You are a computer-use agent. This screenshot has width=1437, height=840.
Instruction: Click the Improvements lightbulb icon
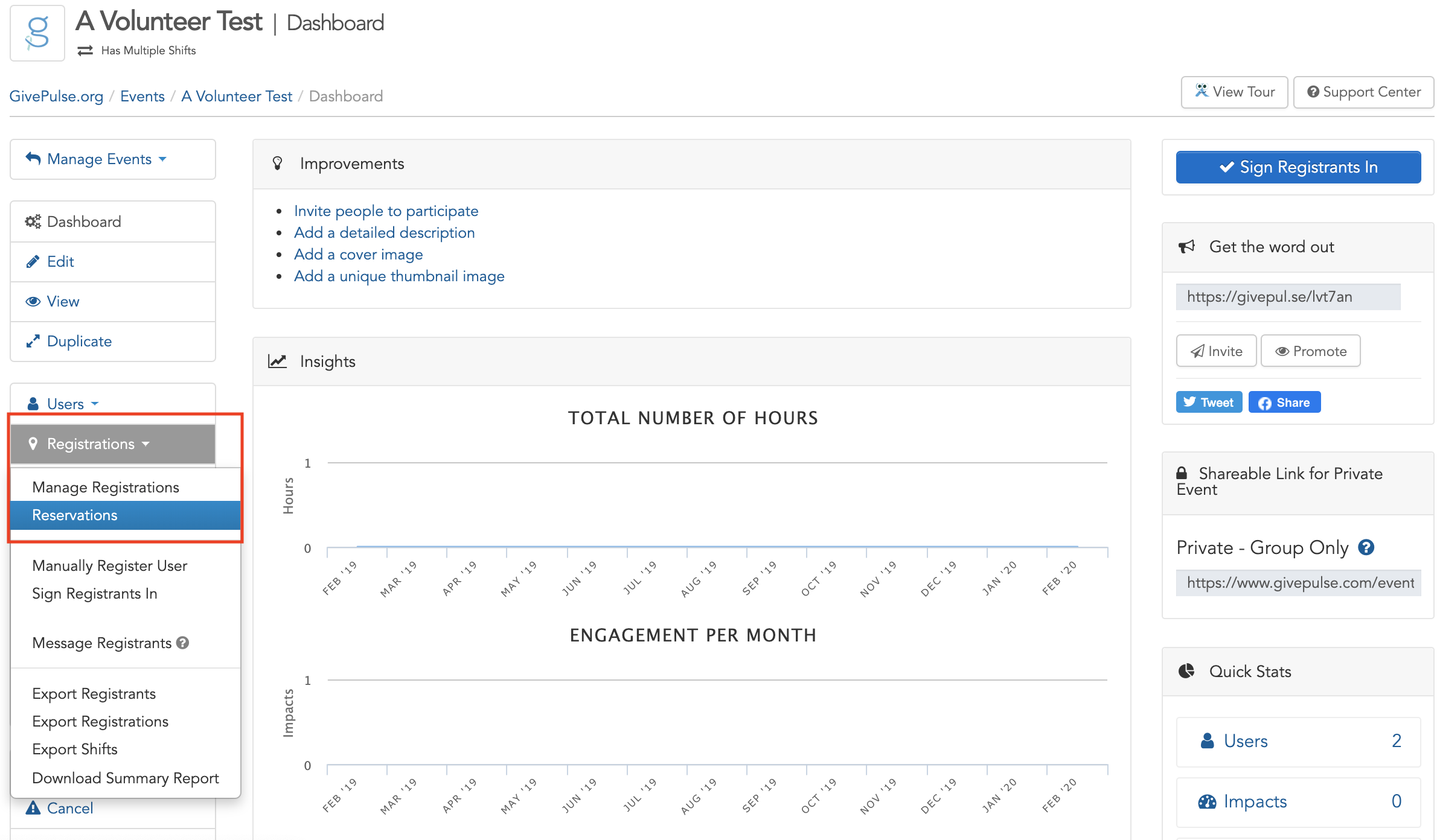point(278,164)
